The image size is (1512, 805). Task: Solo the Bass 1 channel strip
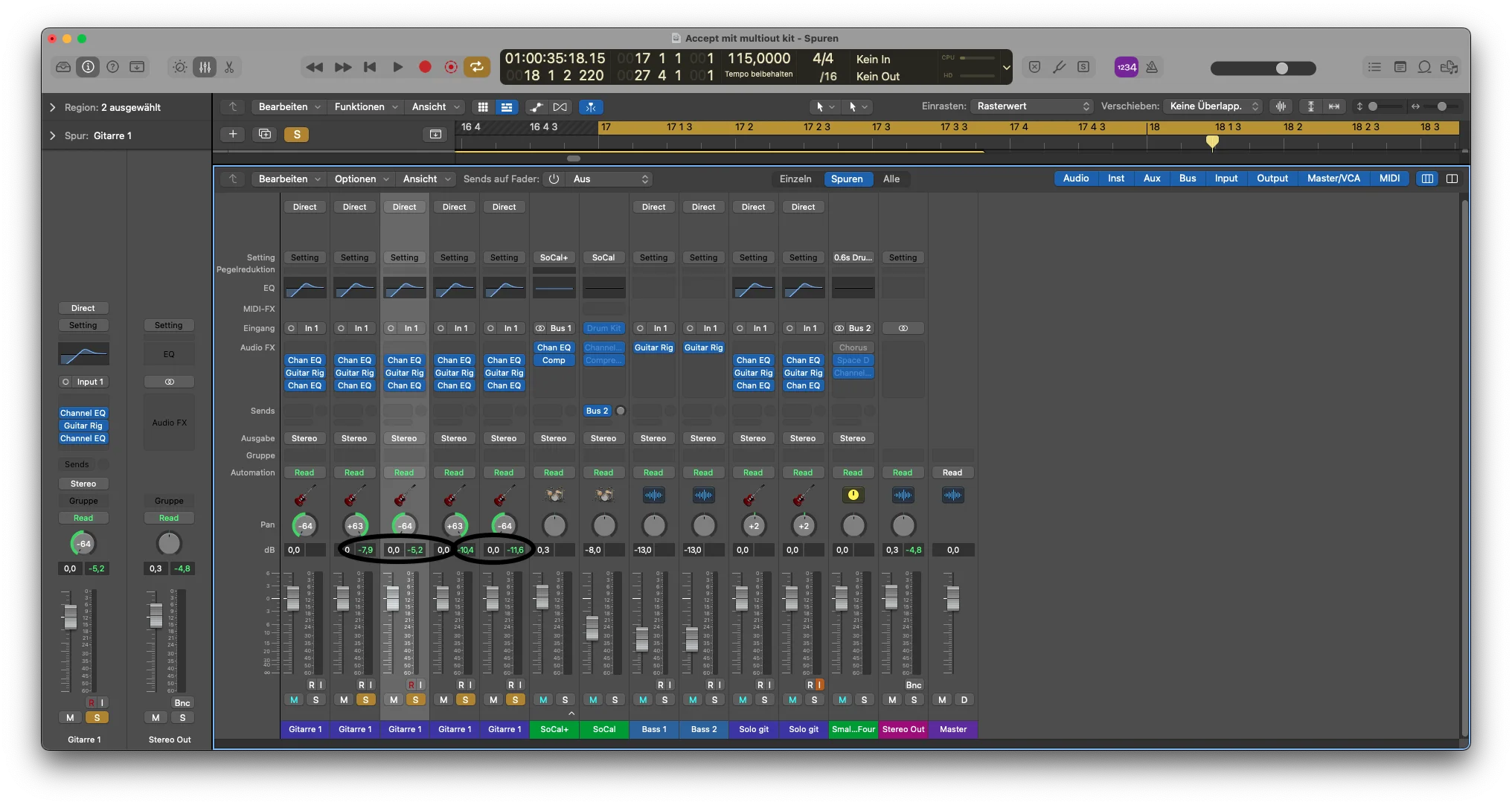pyautogui.click(x=664, y=700)
